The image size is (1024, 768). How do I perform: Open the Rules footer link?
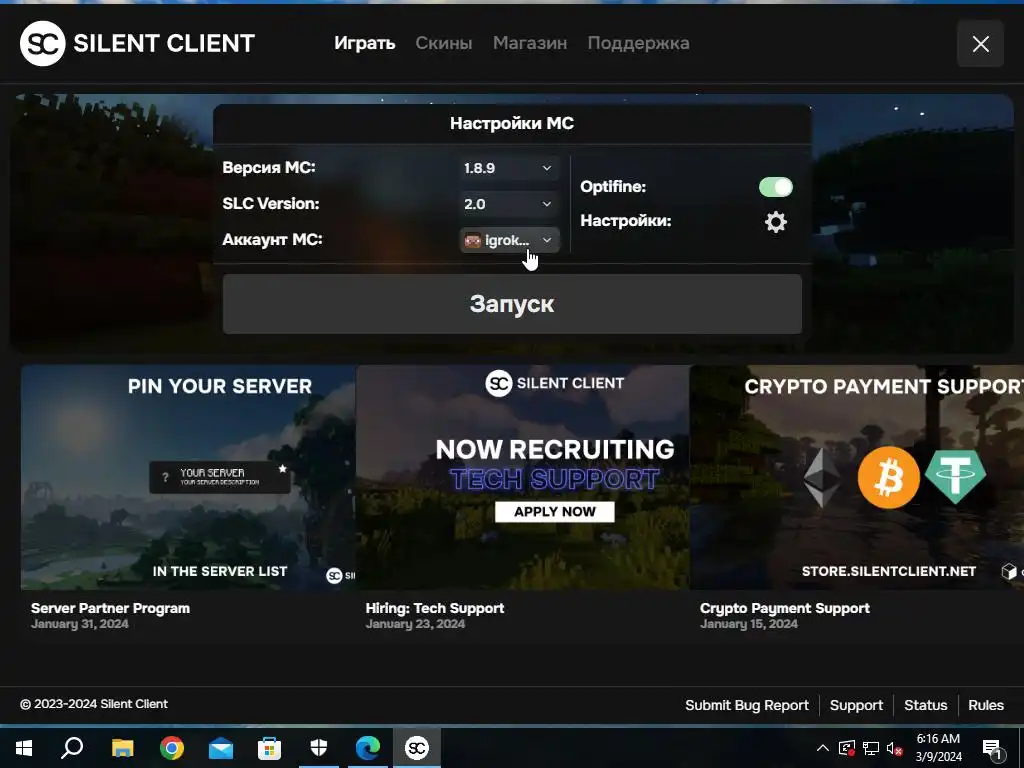pyautogui.click(x=985, y=705)
